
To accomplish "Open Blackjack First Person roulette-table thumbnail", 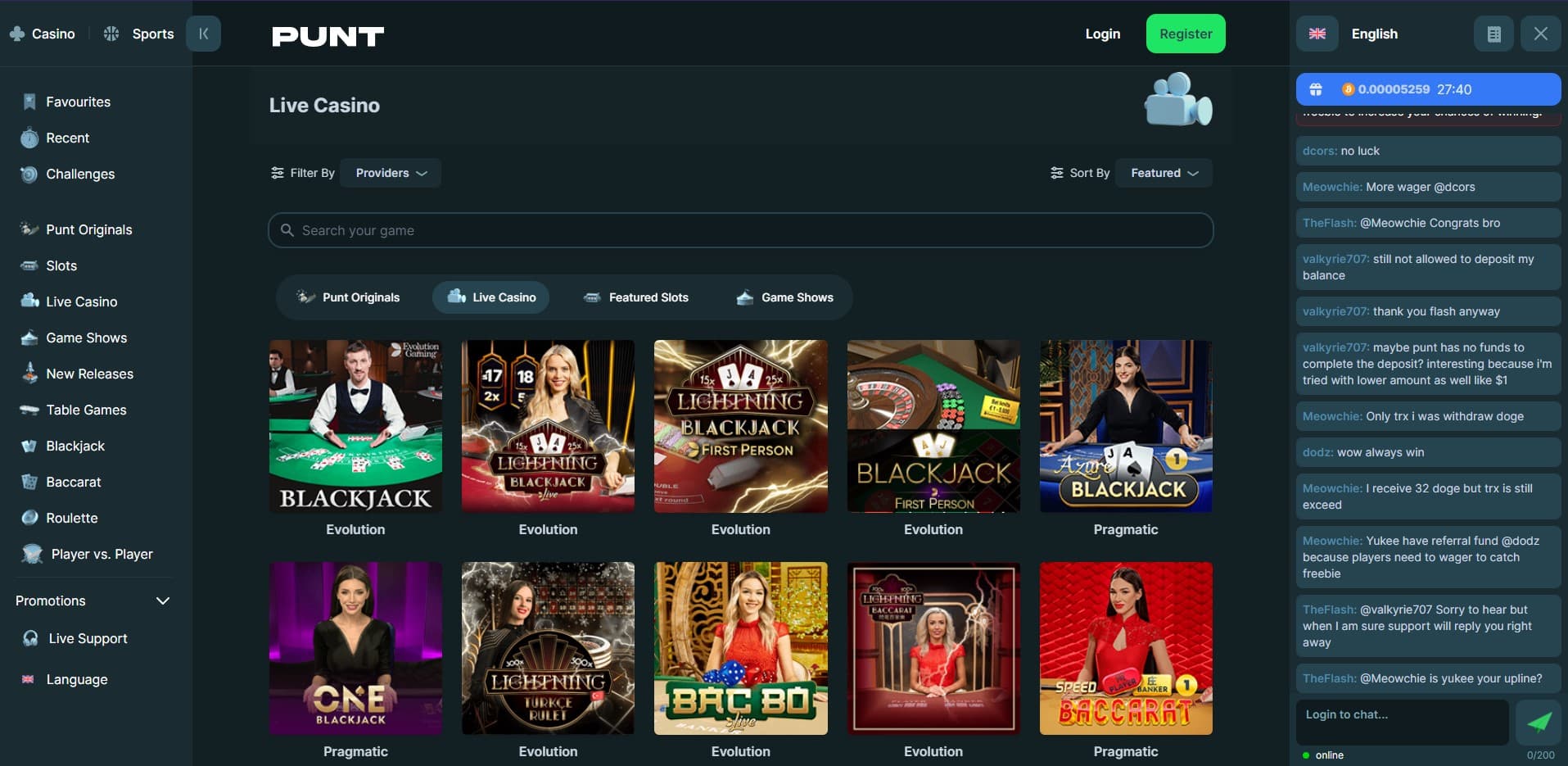I will point(933,426).
